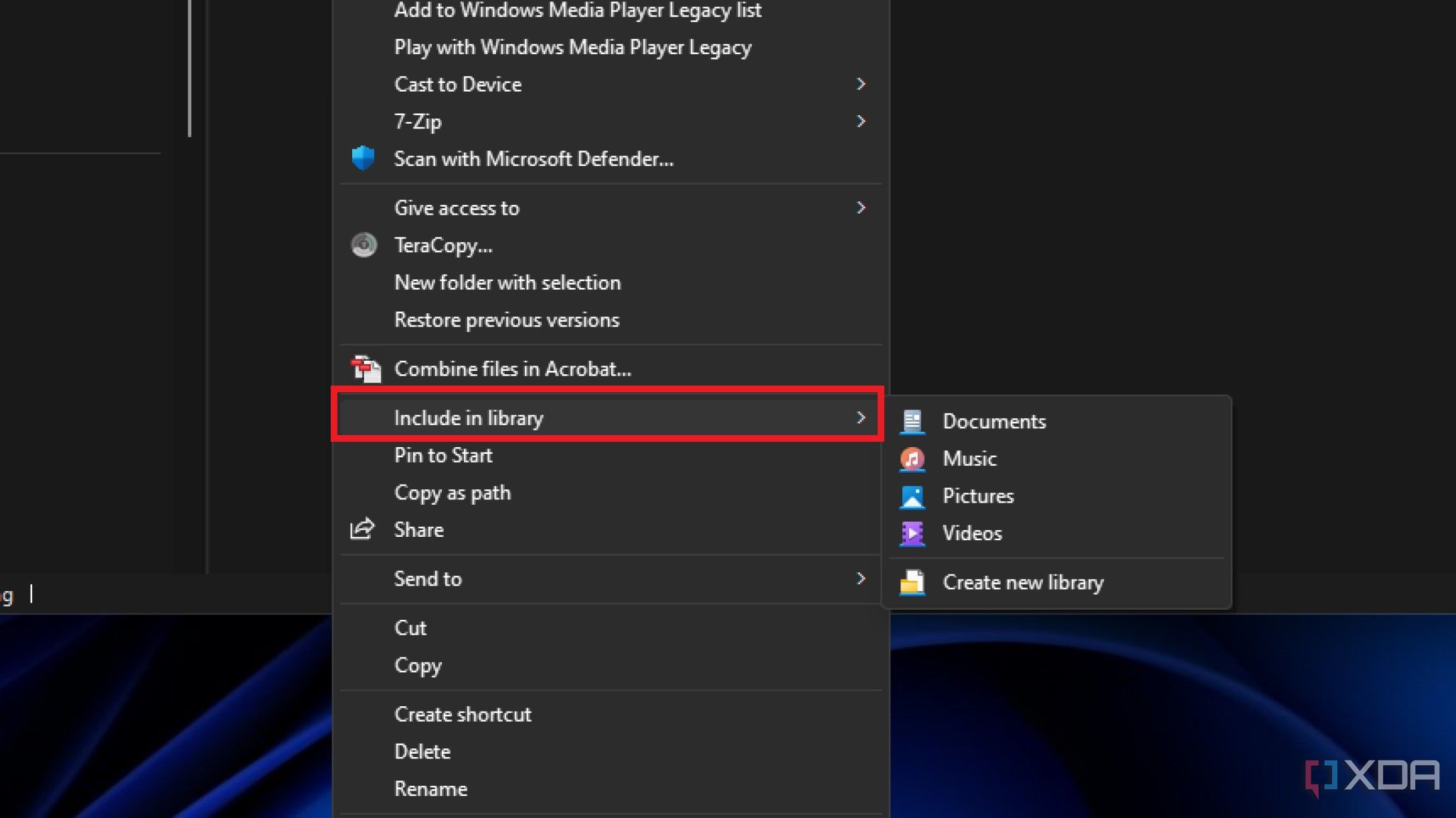Image resolution: width=1456 pixels, height=818 pixels.
Task: Click the Documents library icon
Action: click(x=912, y=421)
